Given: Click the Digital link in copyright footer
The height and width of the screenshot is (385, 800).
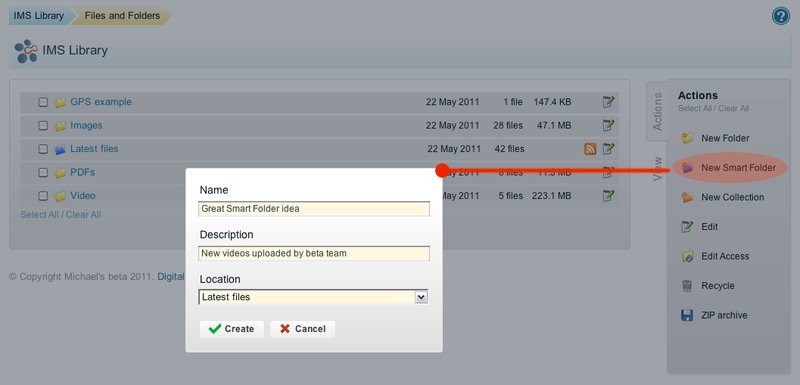Looking at the screenshot, I should click(x=171, y=277).
